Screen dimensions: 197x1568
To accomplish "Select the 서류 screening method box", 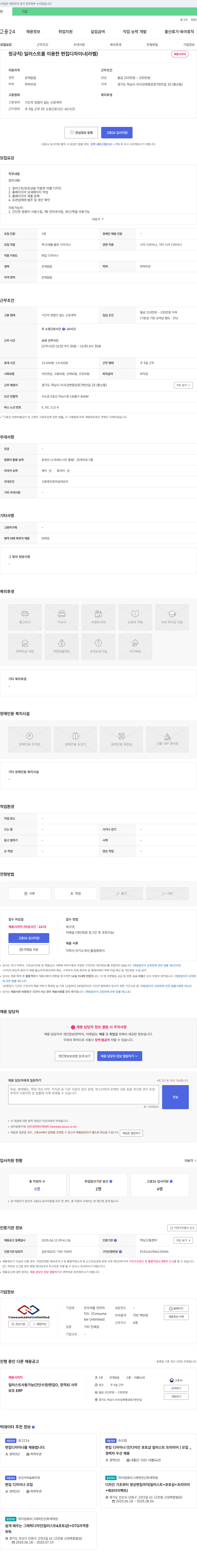I will [29, 894].
